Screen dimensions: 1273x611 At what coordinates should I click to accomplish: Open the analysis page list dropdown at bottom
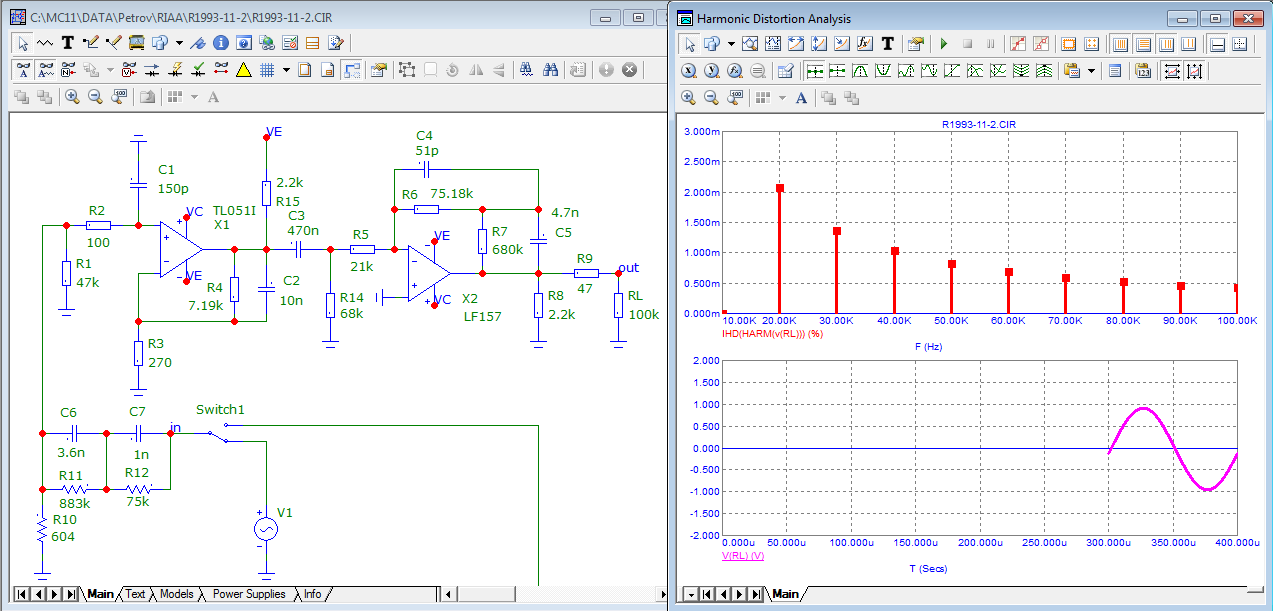(x=689, y=594)
